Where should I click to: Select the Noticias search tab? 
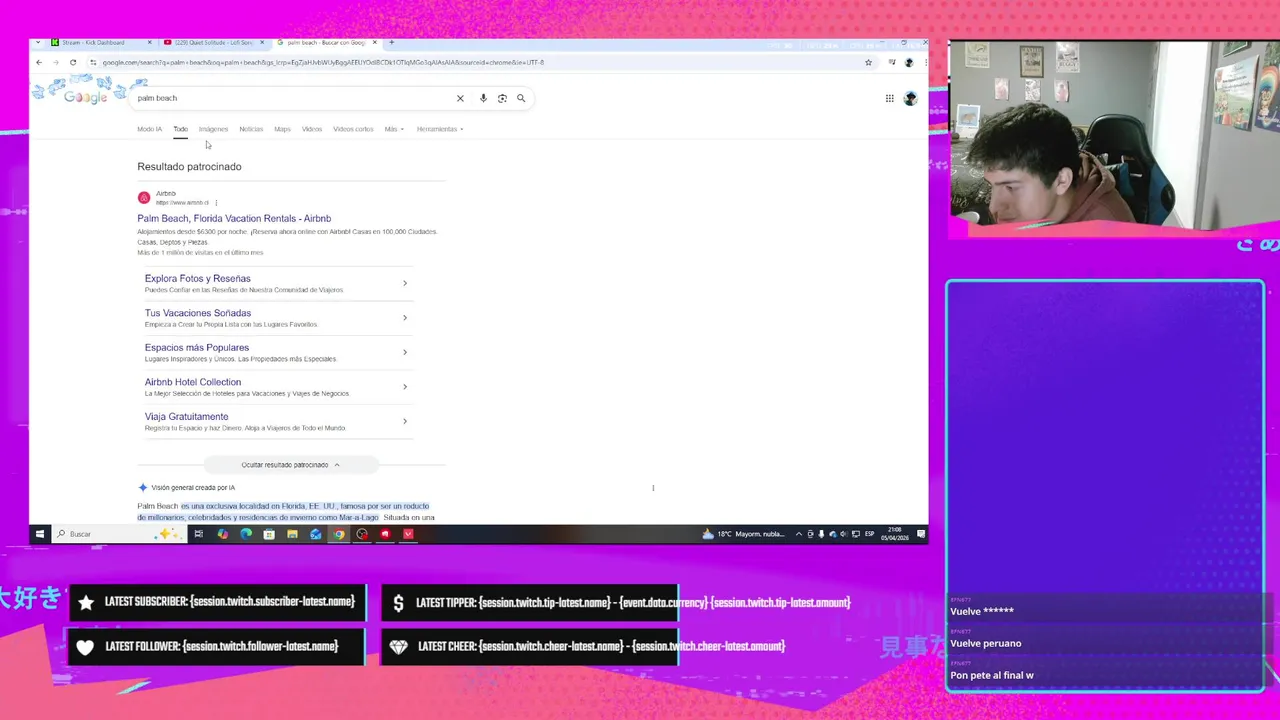[251, 129]
